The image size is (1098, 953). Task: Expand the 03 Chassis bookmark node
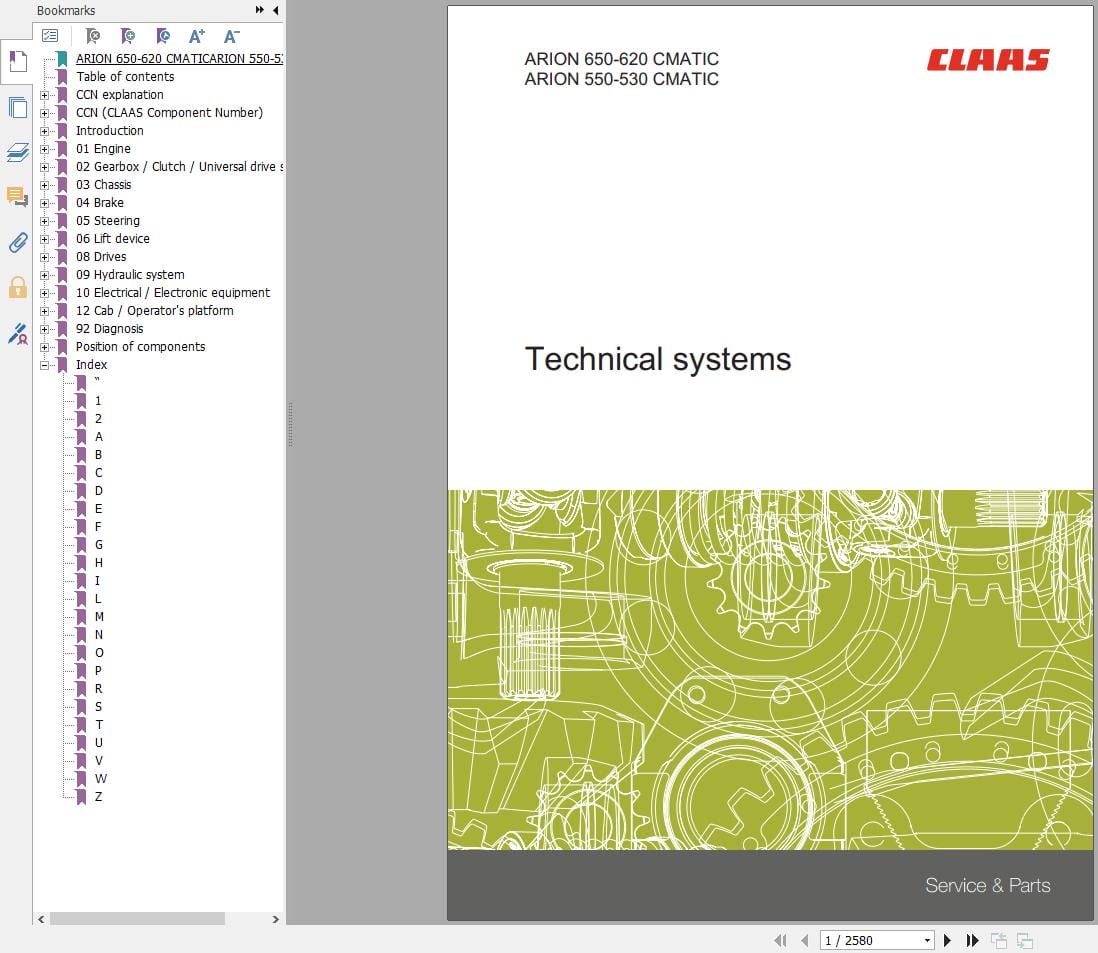coord(45,186)
